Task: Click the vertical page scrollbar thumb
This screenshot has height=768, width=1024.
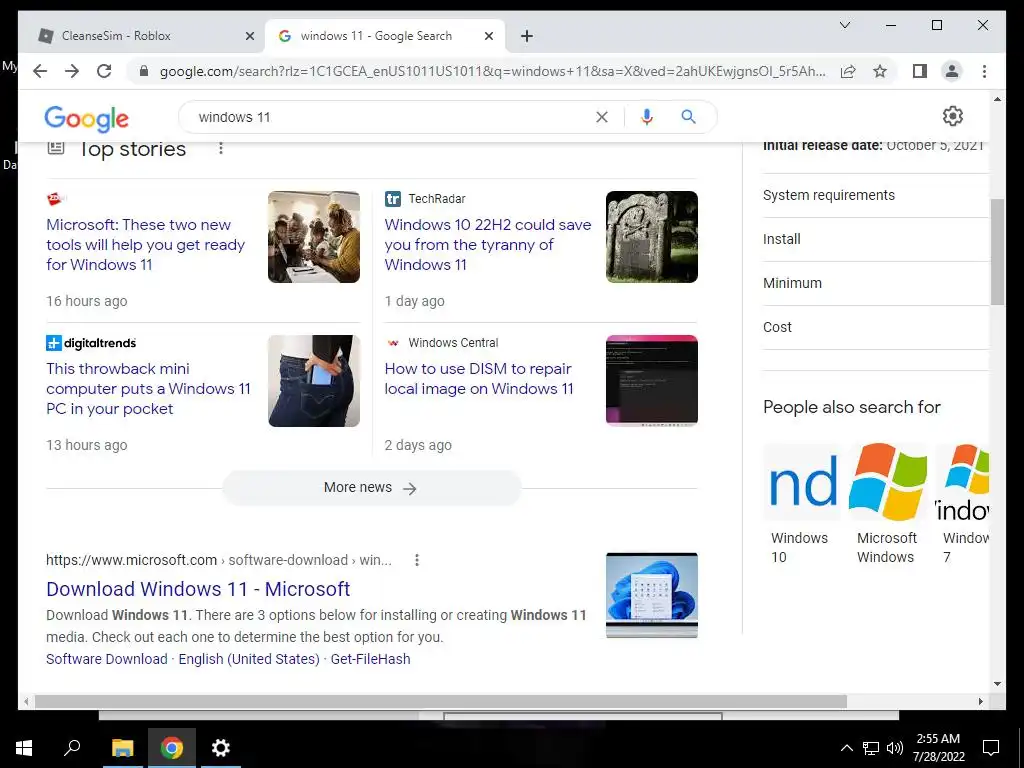Action: tap(997, 251)
